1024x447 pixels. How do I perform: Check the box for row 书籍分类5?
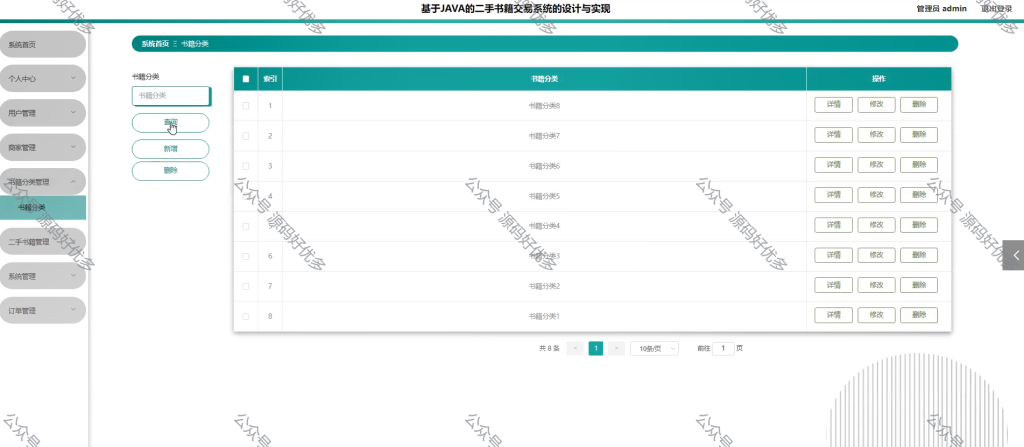coord(246,196)
